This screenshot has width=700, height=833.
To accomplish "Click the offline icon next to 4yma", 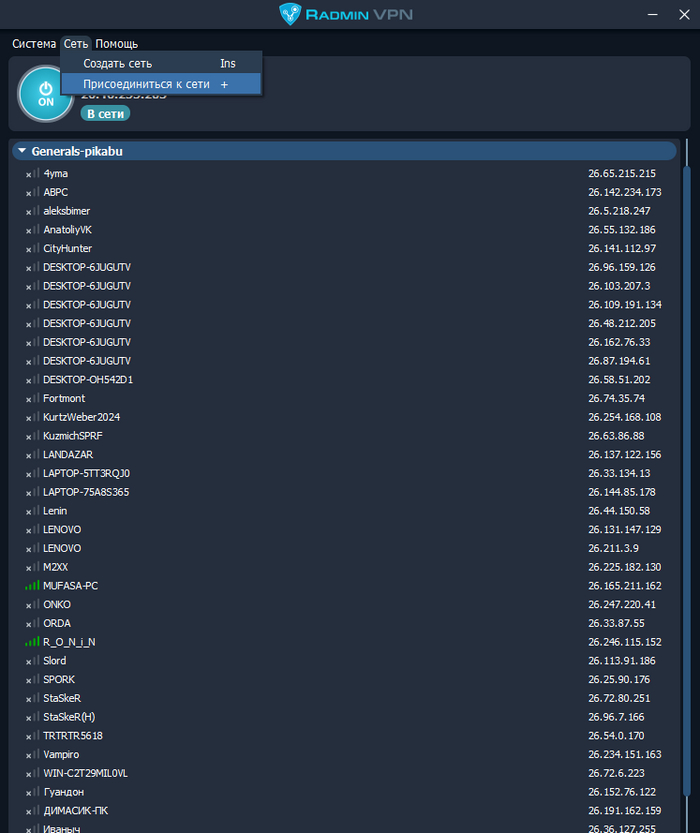I will [x=32, y=174].
